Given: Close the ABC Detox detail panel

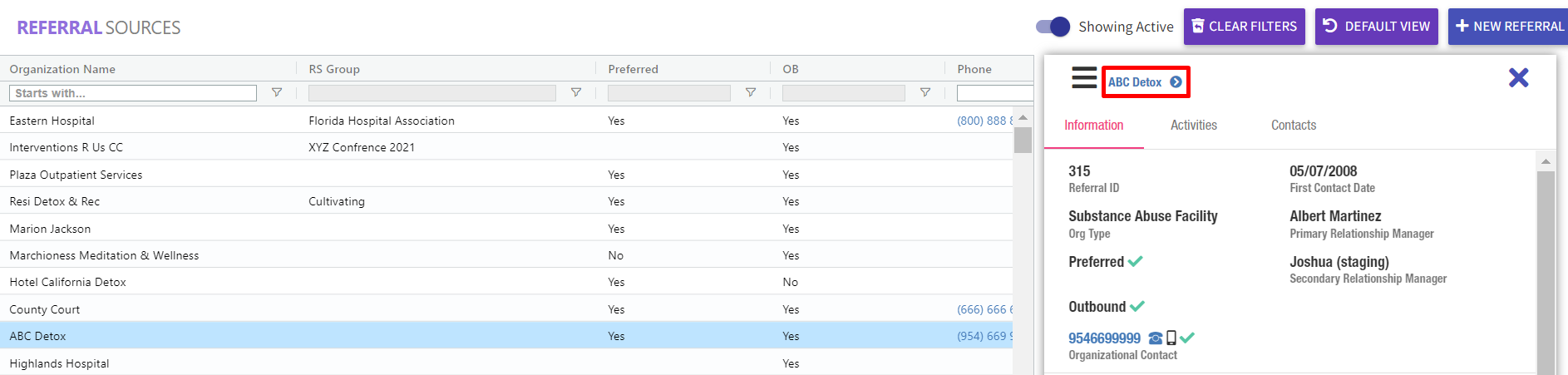Looking at the screenshot, I should pyautogui.click(x=1518, y=78).
